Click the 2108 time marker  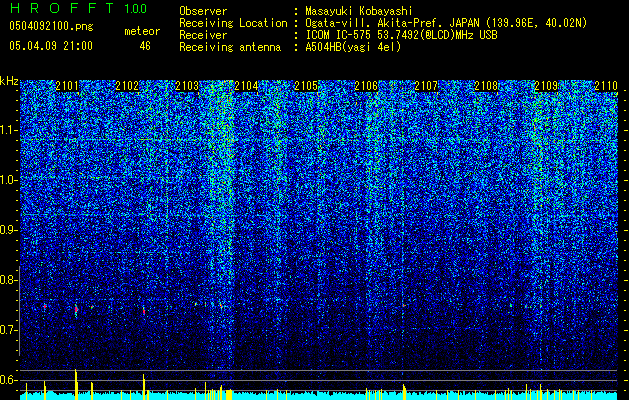[x=486, y=86]
